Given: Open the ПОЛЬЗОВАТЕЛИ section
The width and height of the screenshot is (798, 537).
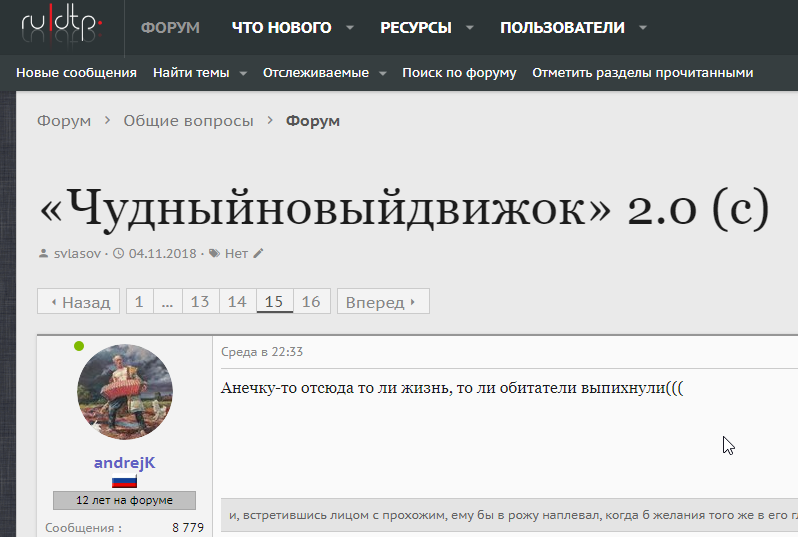Looking at the screenshot, I should pyautogui.click(x=562, y=27).
